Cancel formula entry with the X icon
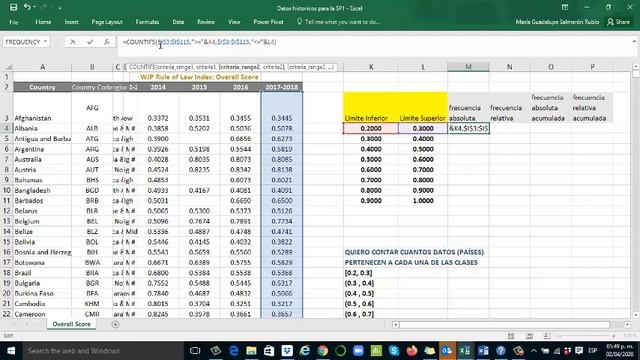The image size is (640, 360). tap(73, 42)
